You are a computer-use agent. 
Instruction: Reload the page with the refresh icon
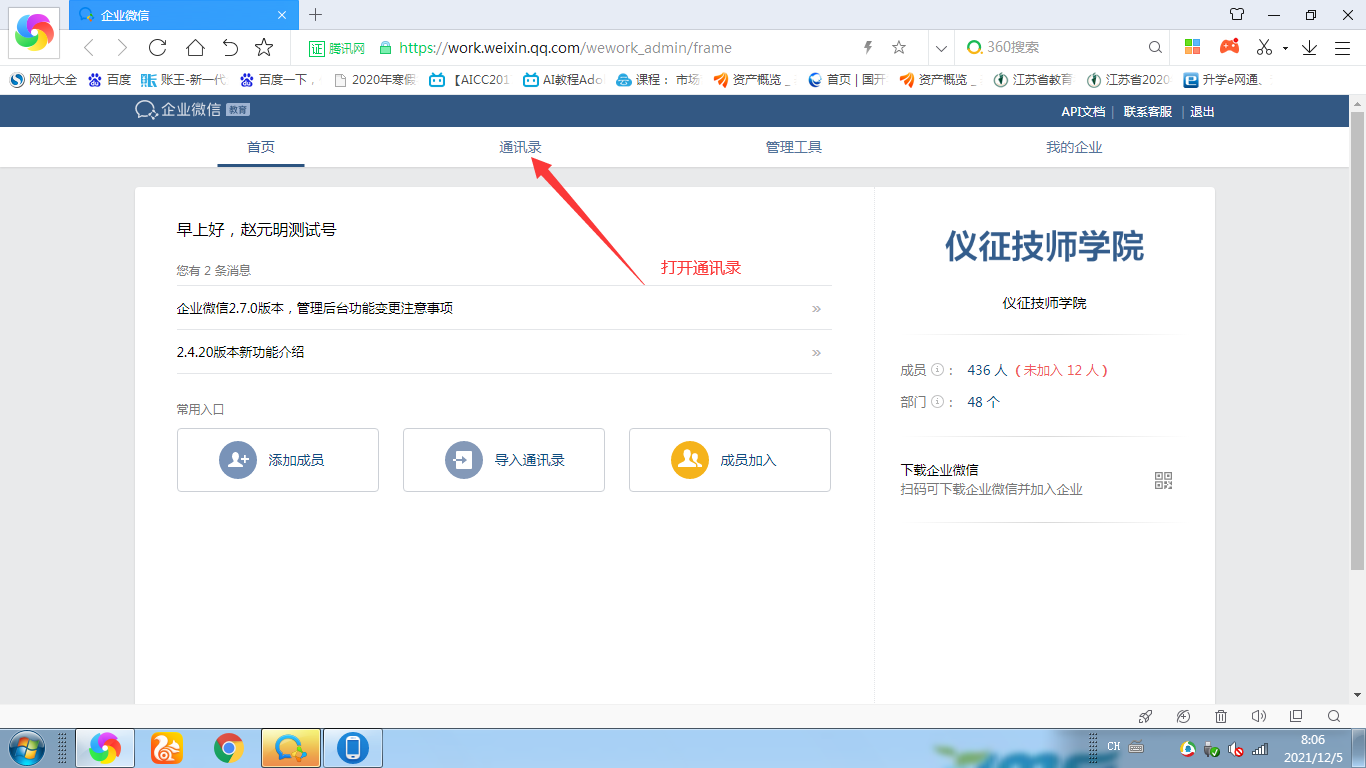point(157,47)
